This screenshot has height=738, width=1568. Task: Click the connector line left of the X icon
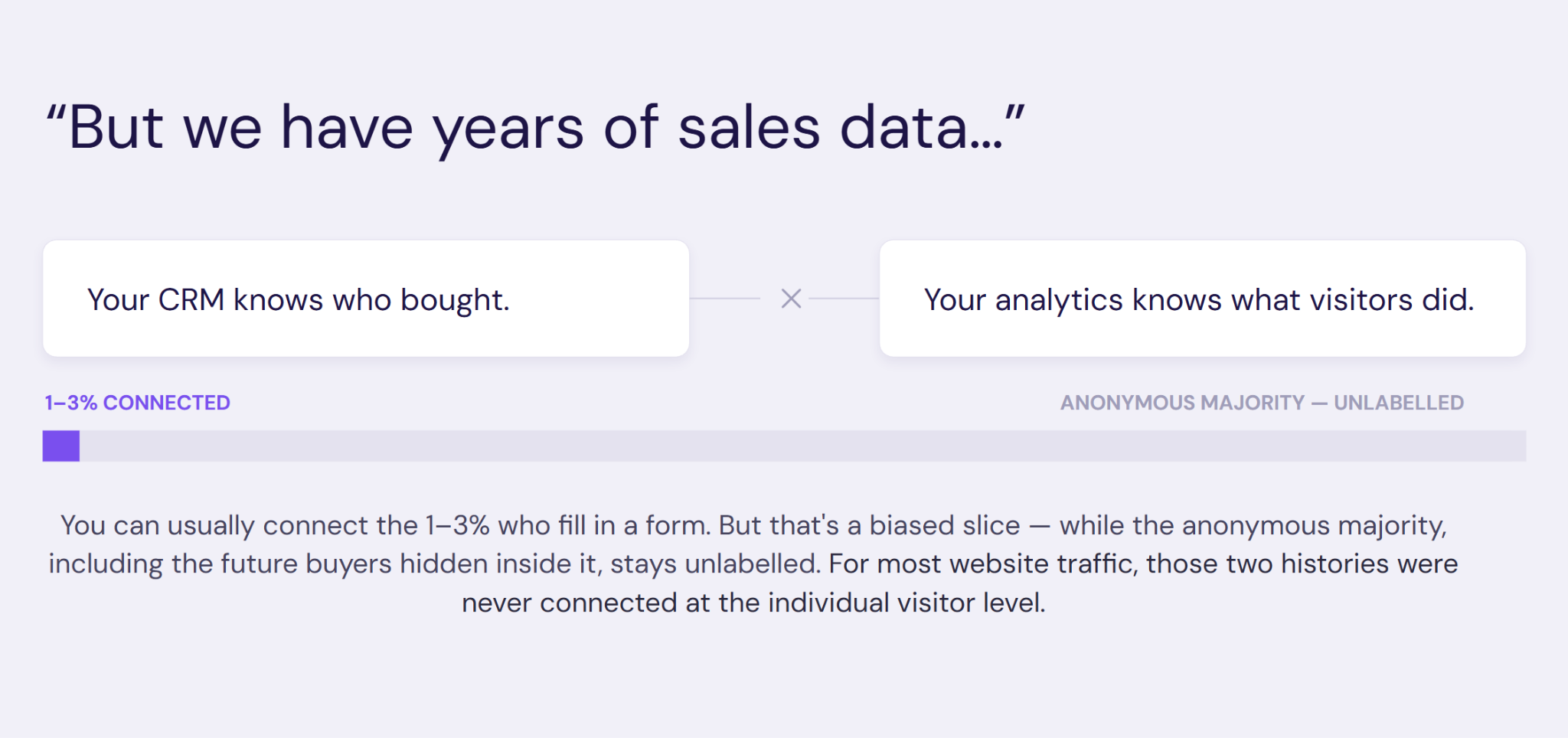coord(725,299)
